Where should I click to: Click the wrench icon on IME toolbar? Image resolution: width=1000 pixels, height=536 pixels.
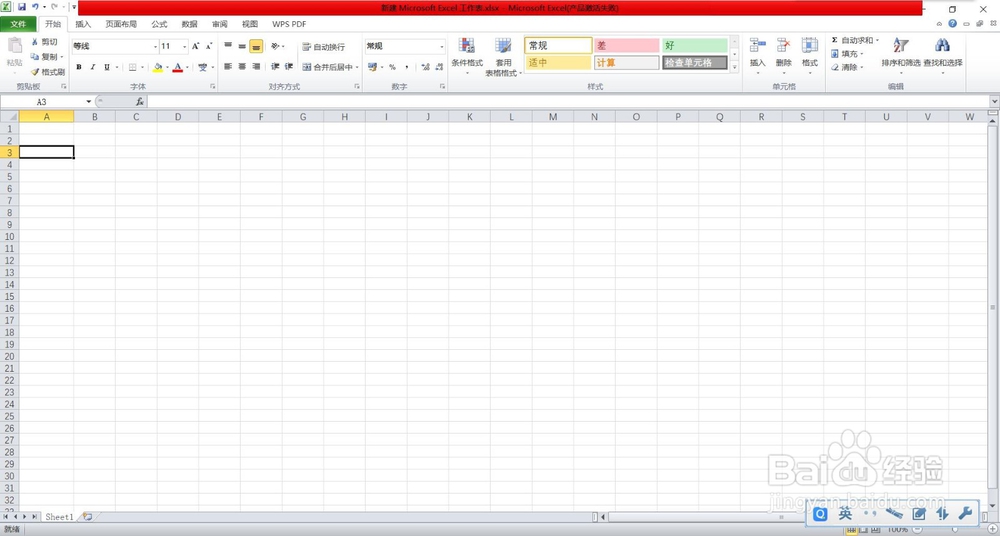(x=964, y=514)
